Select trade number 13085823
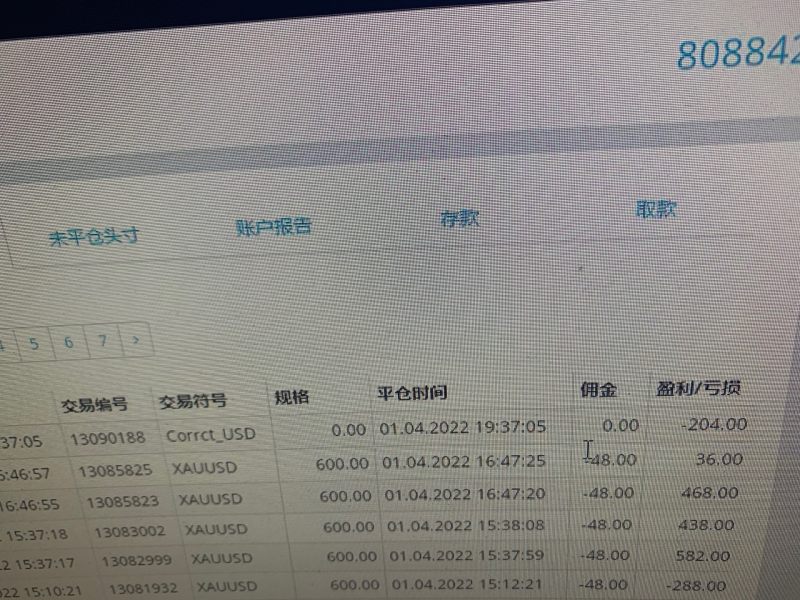Screen dimensions: 800x600 122,503
